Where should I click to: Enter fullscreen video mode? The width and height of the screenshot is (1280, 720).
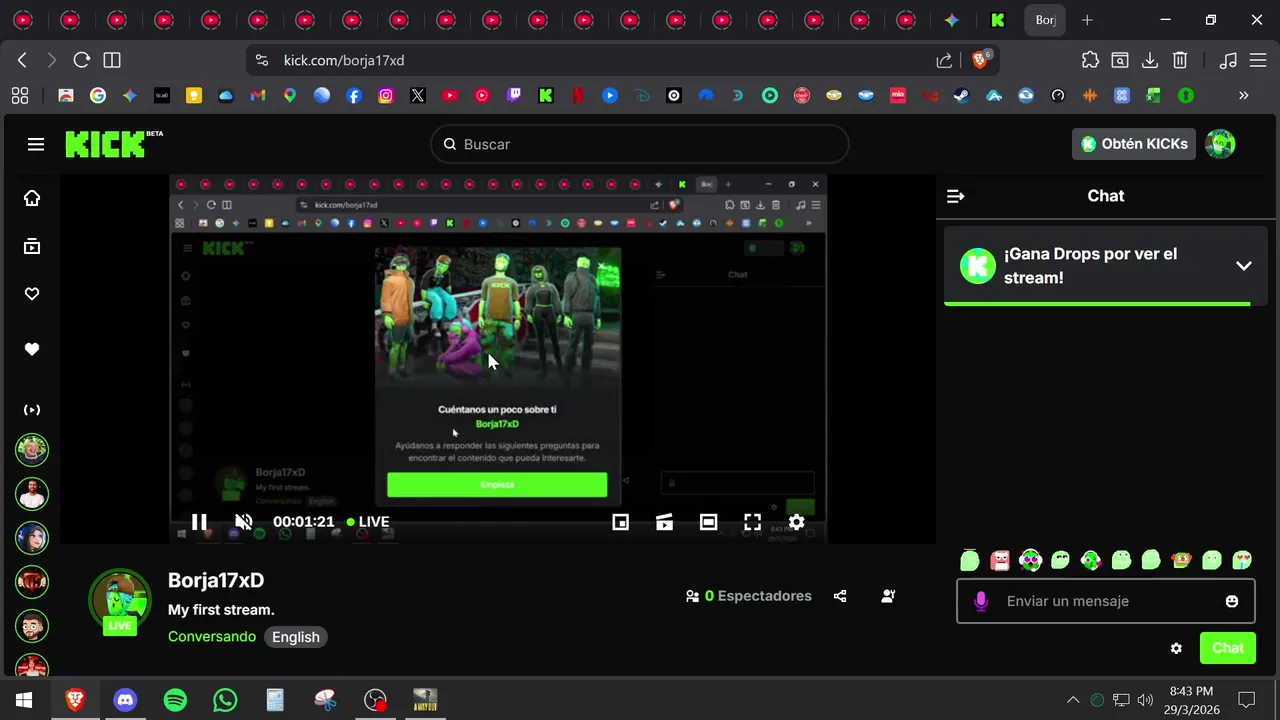click(x=752, y=522)
